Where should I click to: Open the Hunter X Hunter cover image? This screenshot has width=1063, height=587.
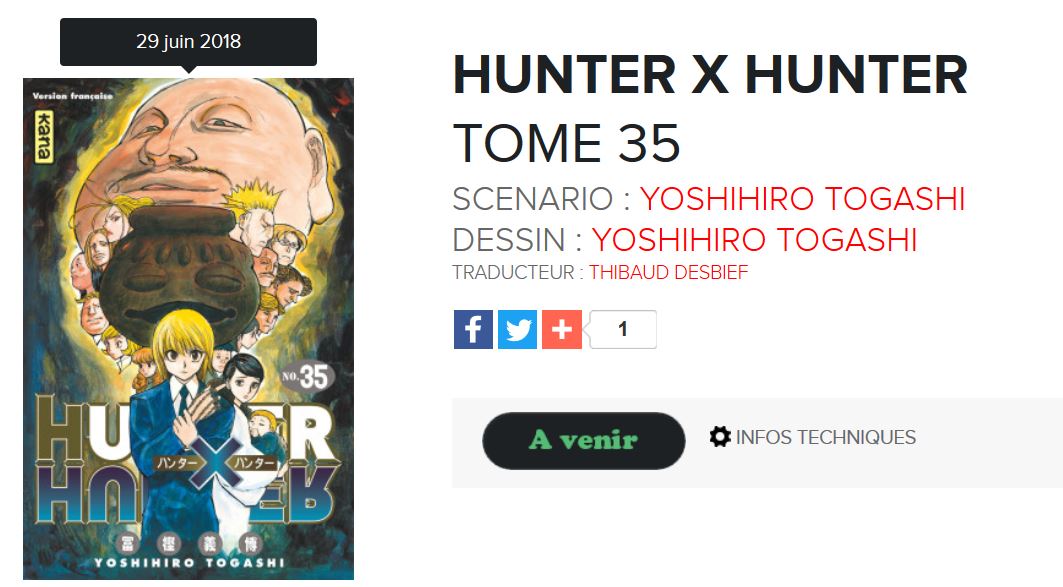188,329
